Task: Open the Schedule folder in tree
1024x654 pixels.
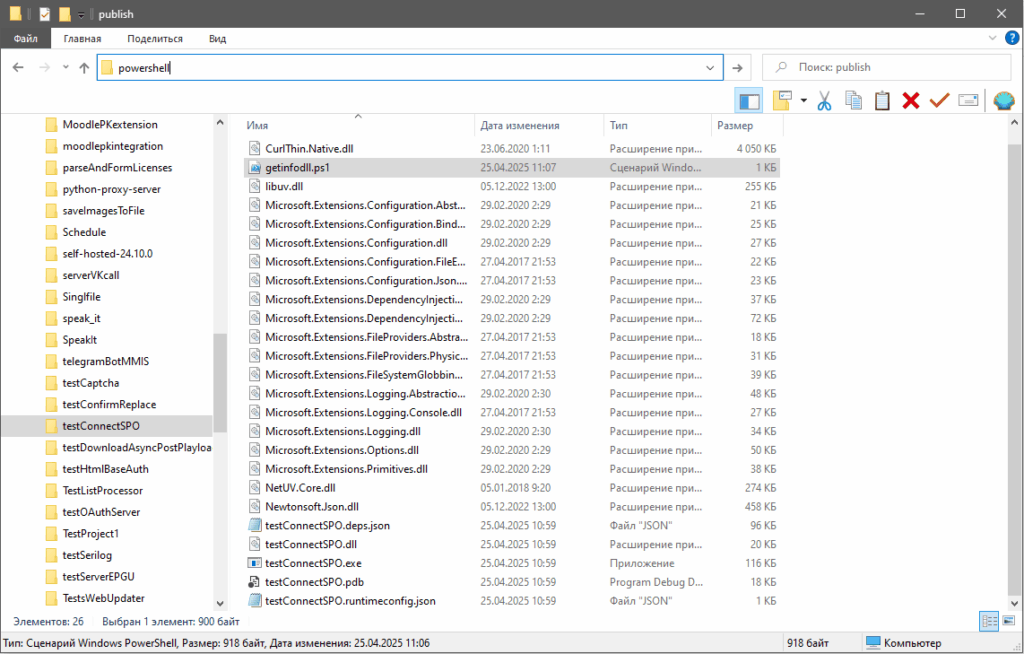Action: pos(84,232)
